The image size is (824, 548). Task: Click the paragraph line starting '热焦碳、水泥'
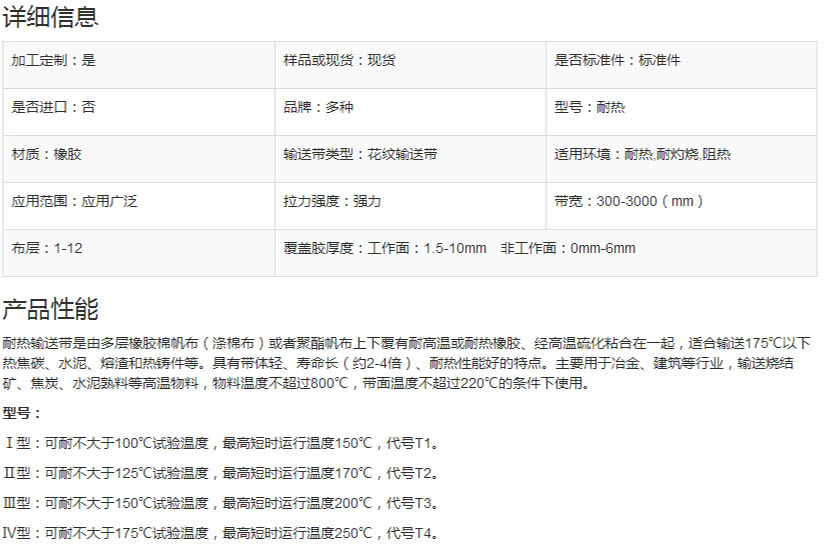click(x=398, y=363)
